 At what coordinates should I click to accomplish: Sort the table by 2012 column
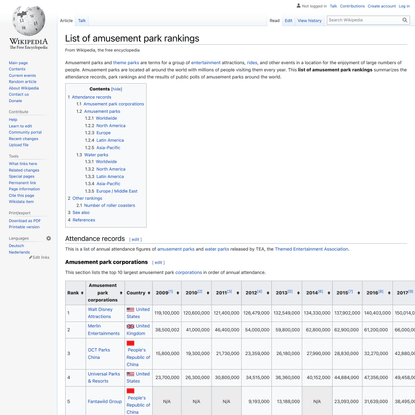(x=268, y=293)
